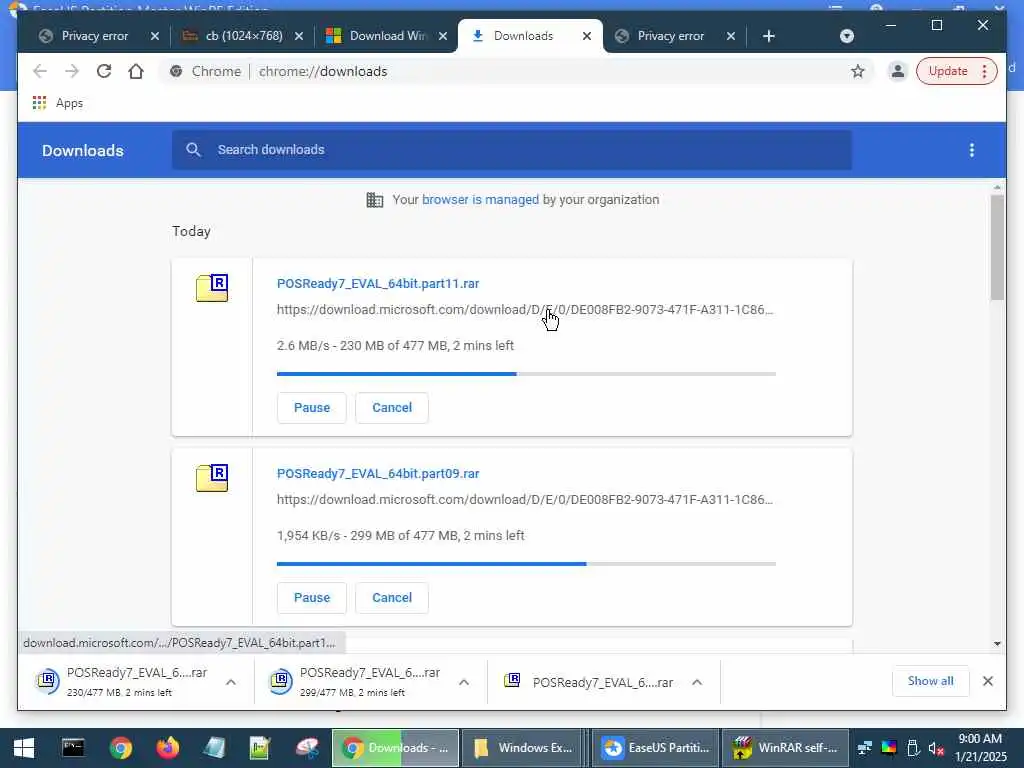This screenshot has height=768, width=1024.
Task: Close the downloads shelf bar
Action: pyautogui.click(x=987, y=681)
